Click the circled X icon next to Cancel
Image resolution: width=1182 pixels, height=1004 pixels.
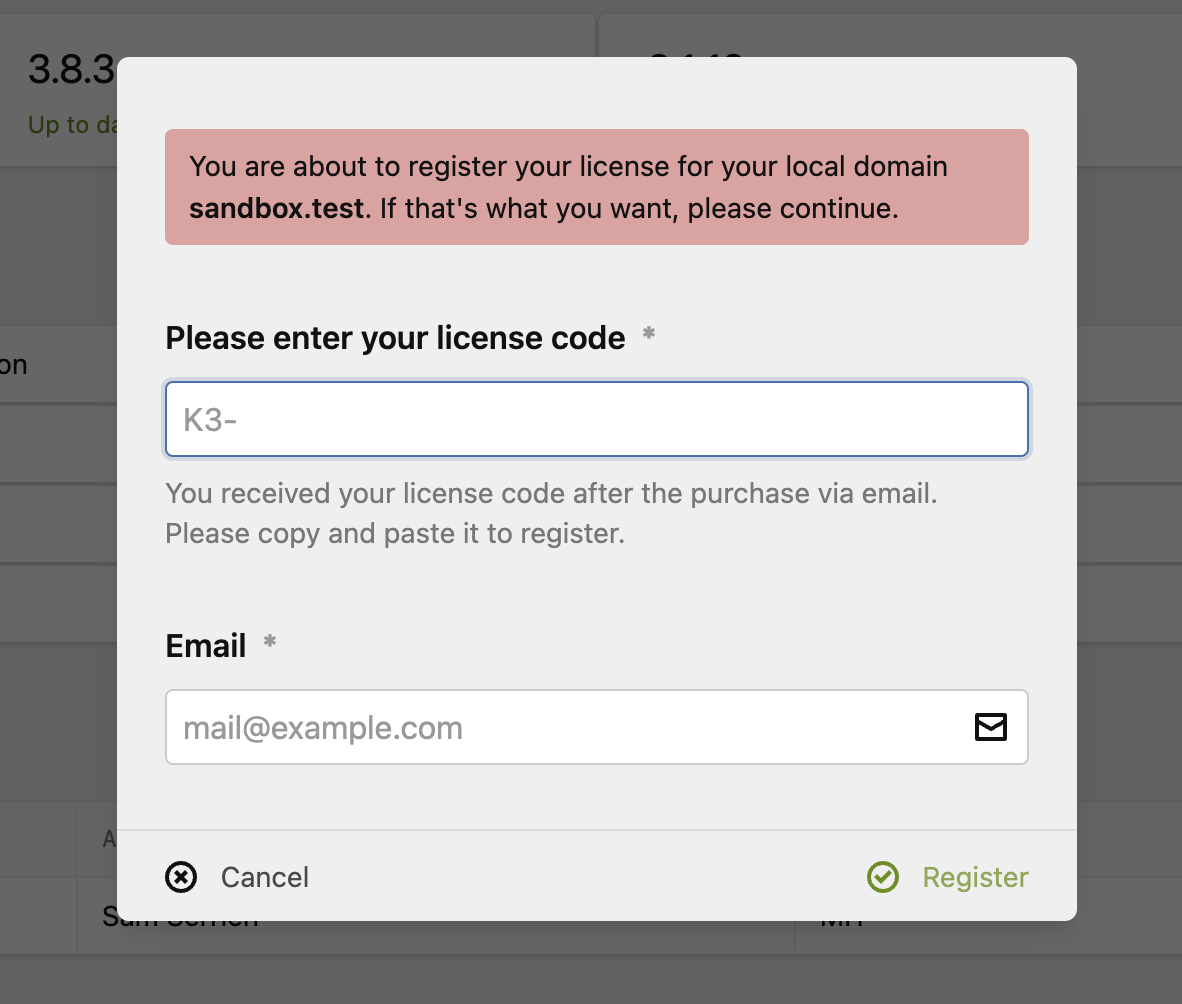(x=181, y=877)
